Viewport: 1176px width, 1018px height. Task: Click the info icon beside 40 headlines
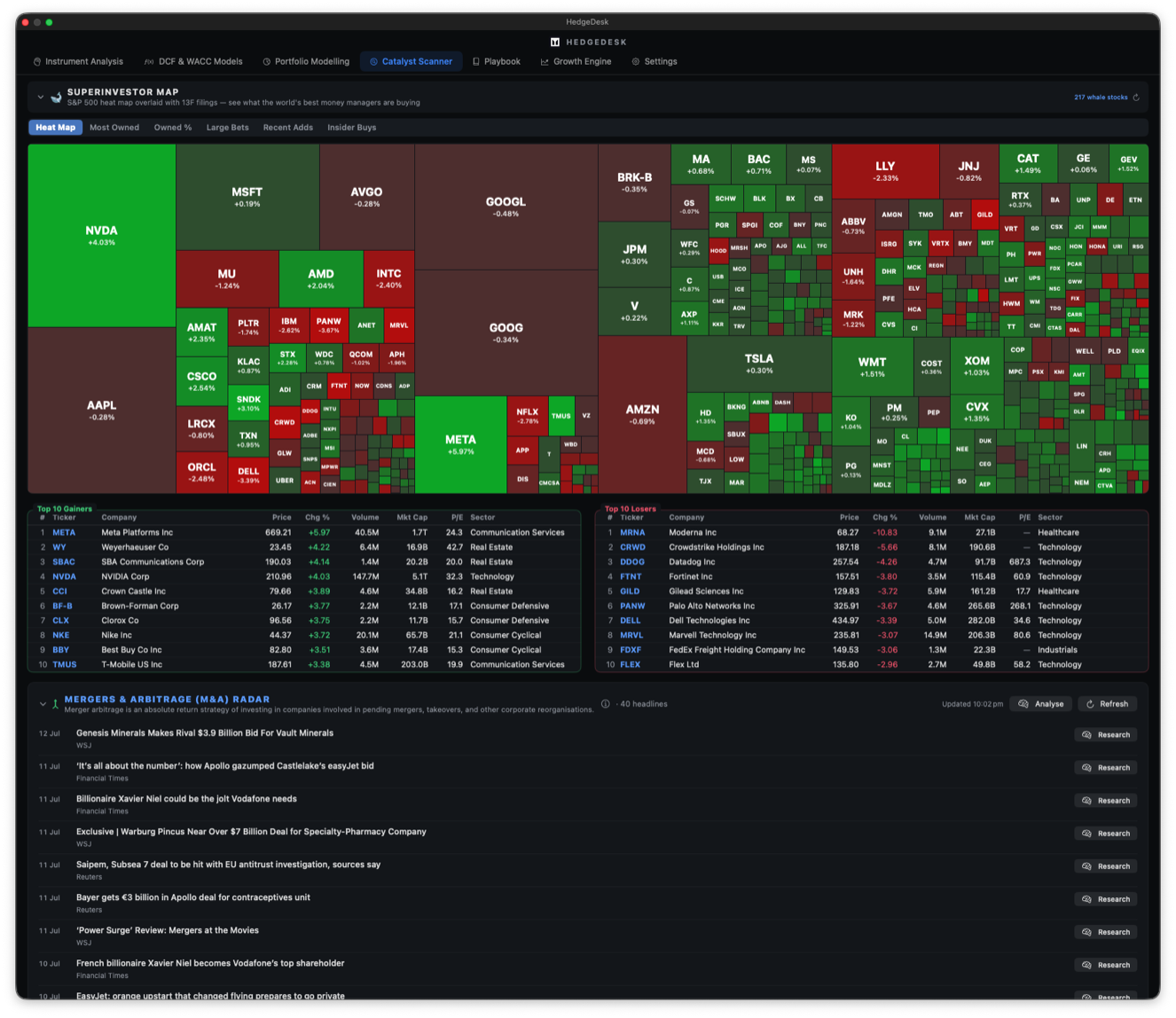605,704
